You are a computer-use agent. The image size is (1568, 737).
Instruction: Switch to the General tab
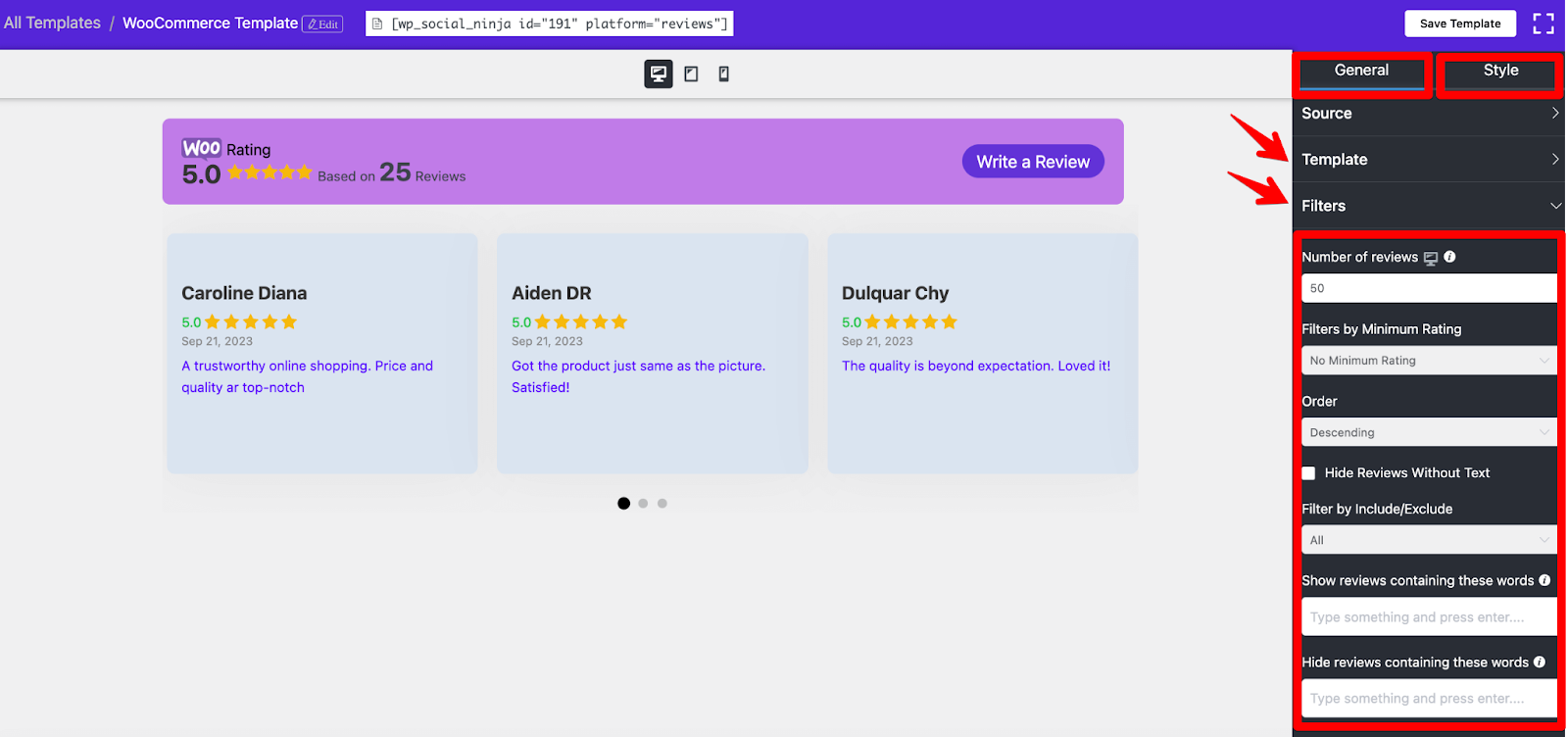1361,71
